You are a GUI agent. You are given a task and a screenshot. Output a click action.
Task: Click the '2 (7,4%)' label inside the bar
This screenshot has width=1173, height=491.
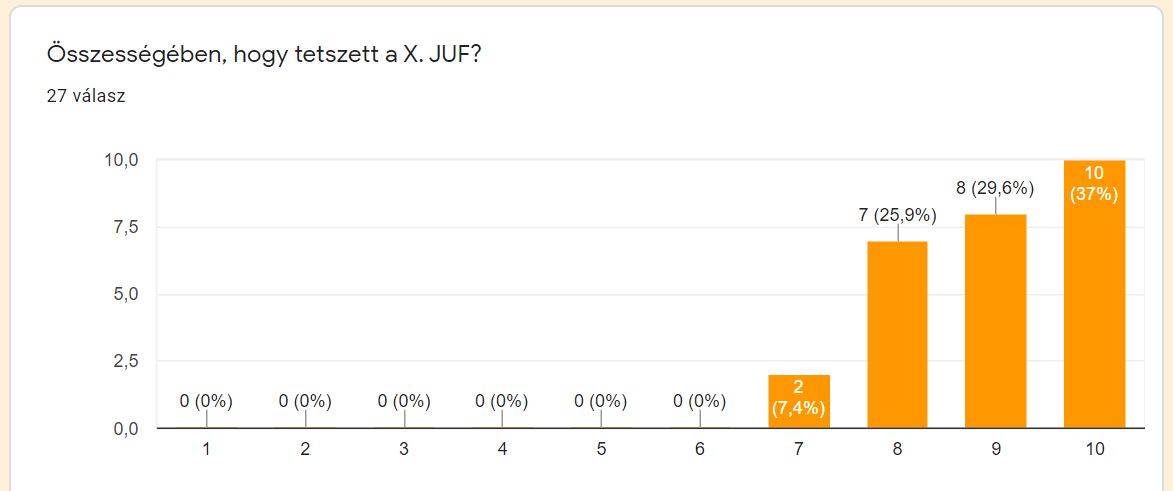click(799, 397)
